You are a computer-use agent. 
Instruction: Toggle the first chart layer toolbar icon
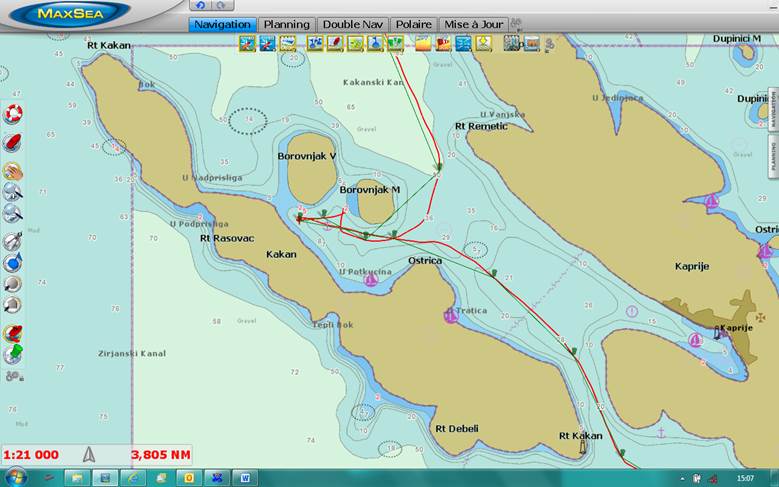(247, 43)
